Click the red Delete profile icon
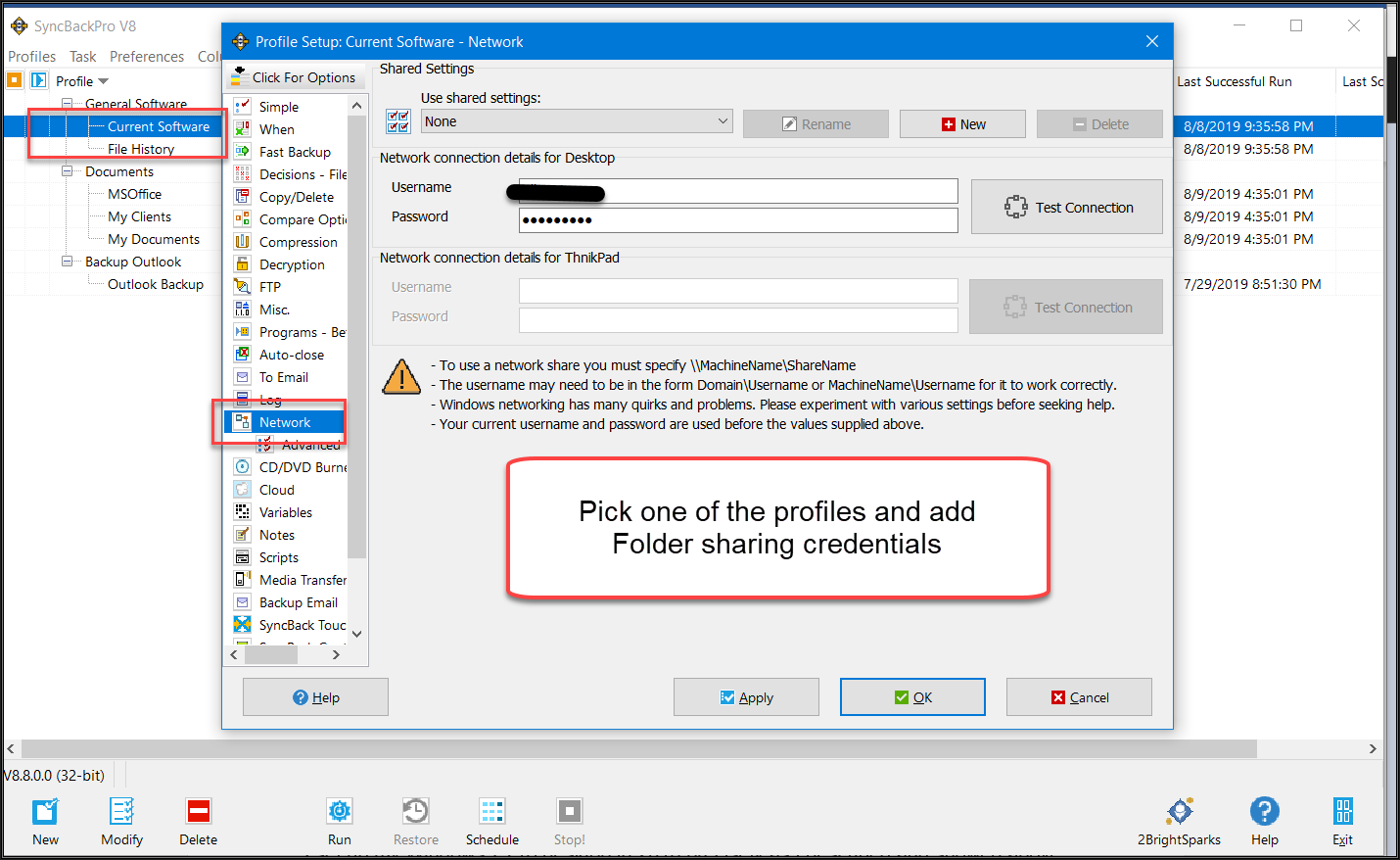Viewport: 1400px width, 860px height. coord(199,812)
